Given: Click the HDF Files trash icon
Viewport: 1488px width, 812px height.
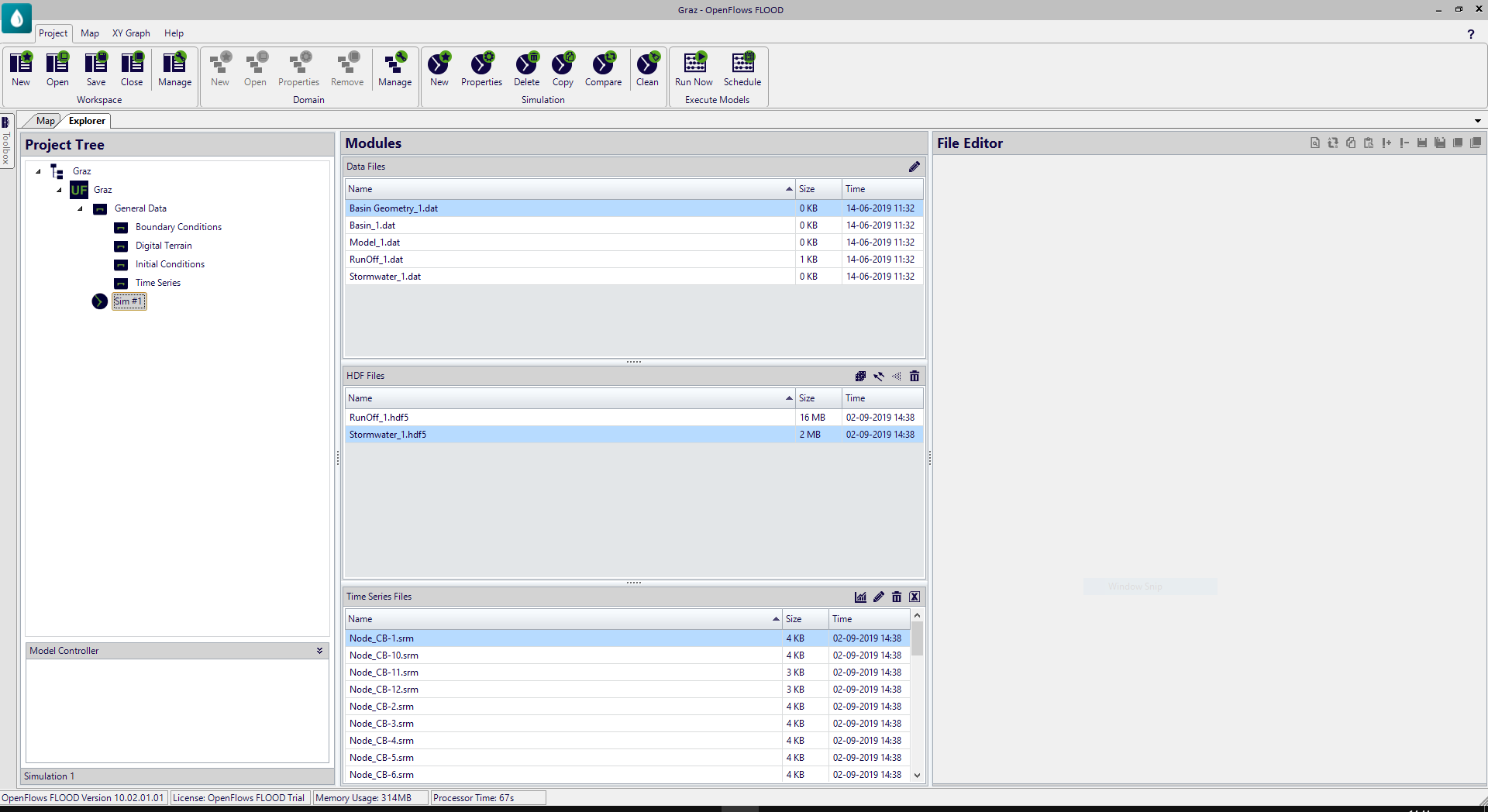Looking at the screenshot, I should click(914, 376).
